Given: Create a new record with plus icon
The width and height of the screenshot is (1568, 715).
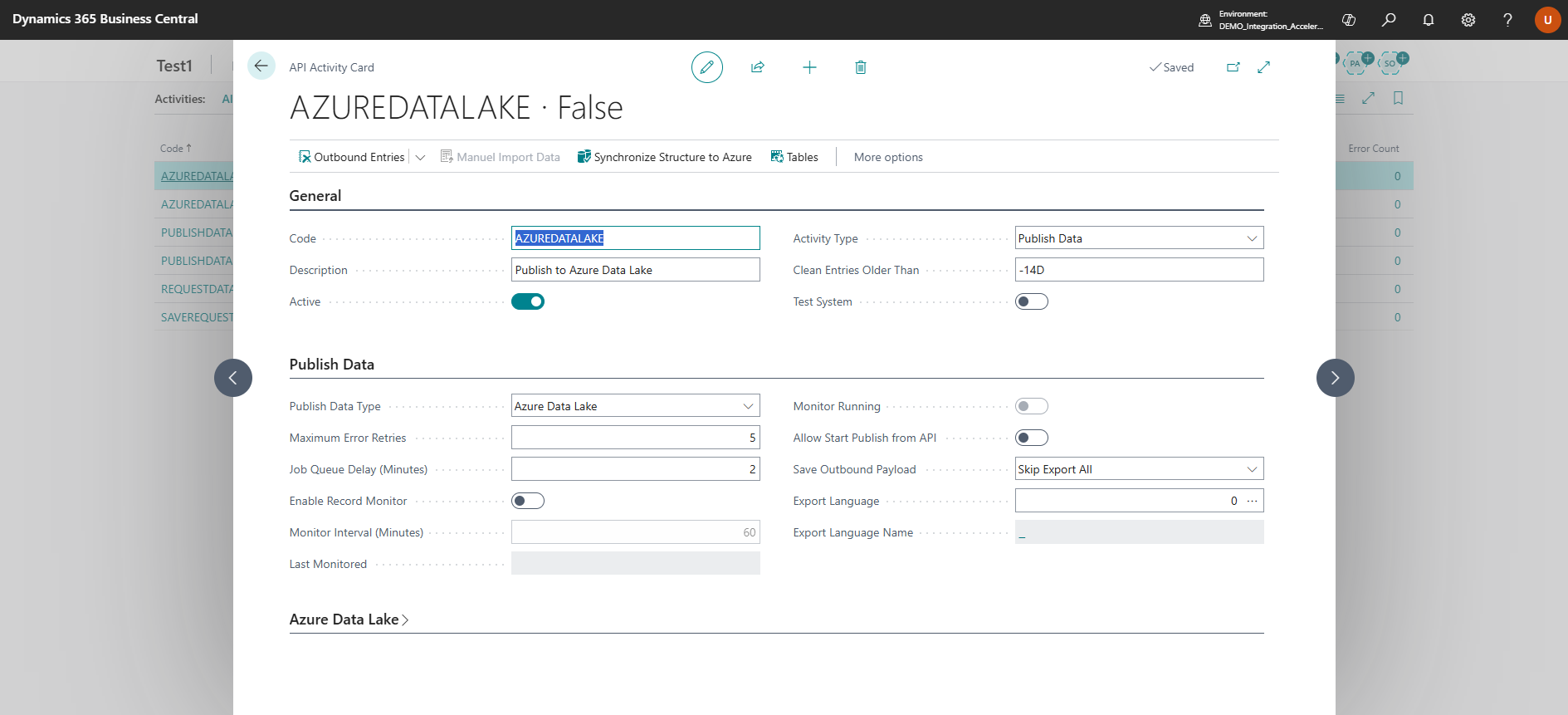Looking at the screenshot, I should [809, 67].
